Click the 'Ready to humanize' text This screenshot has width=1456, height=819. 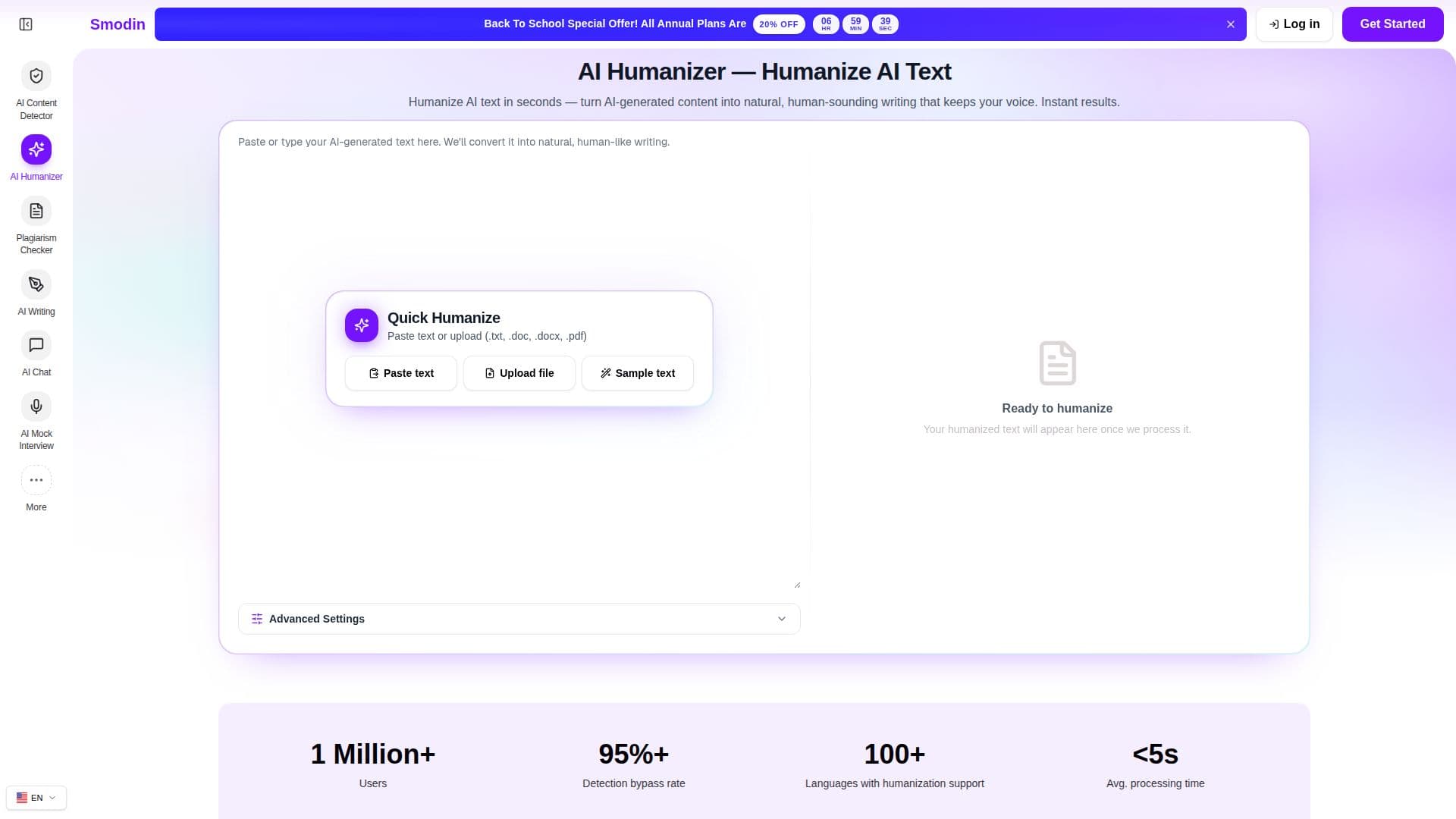[x=1057, y=408]
